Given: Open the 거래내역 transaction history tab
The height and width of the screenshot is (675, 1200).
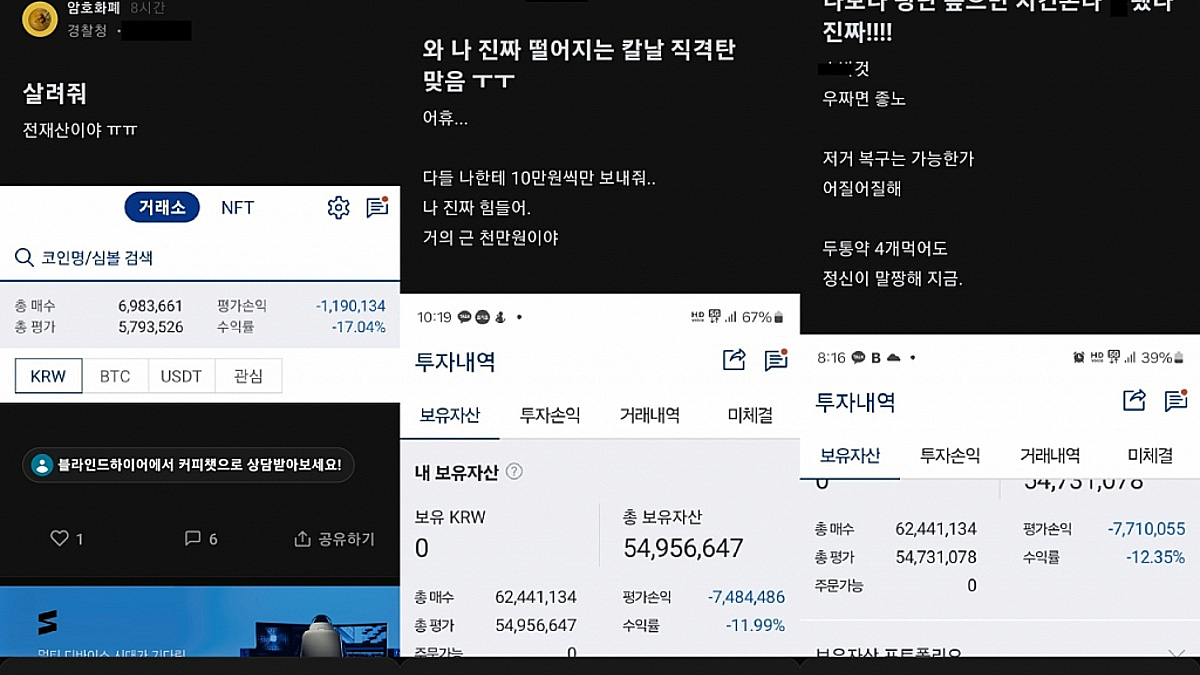Looking at the screenshot, I should coord(648,415).
